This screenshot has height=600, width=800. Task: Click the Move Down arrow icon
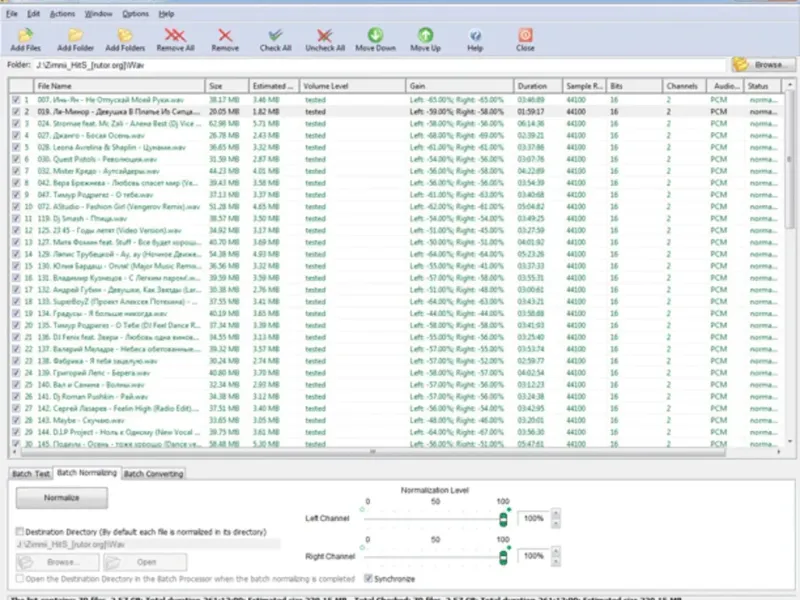coord(376,35)
